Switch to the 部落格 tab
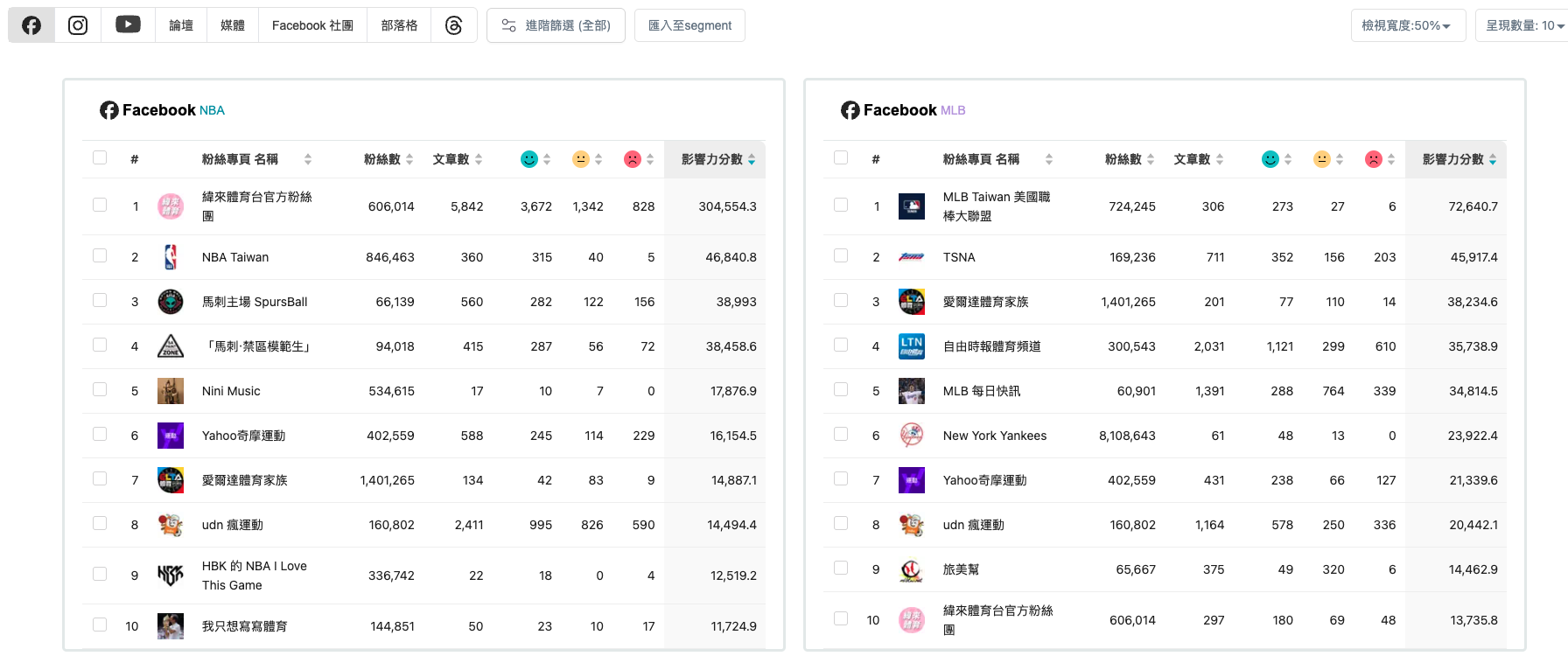This screenshot has height=663, width=1568. 399,25
